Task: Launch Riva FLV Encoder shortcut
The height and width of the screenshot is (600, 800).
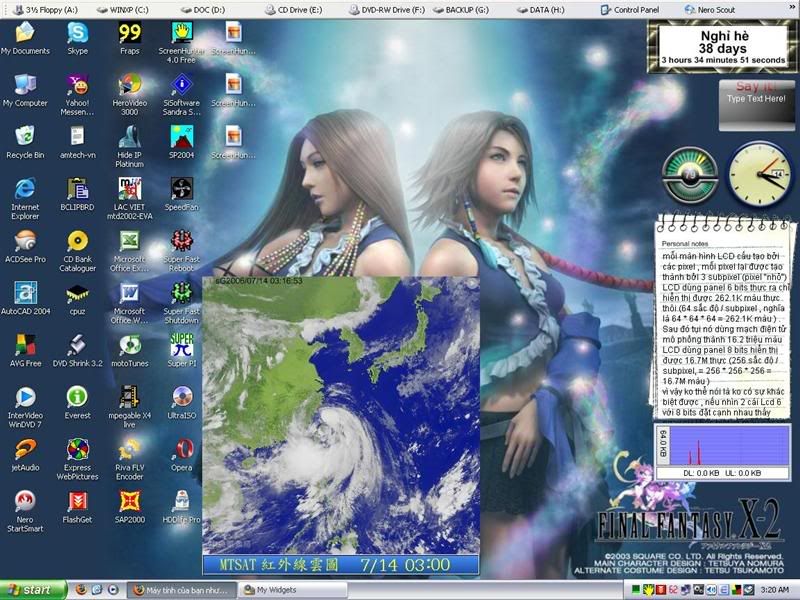Action: 130,459
